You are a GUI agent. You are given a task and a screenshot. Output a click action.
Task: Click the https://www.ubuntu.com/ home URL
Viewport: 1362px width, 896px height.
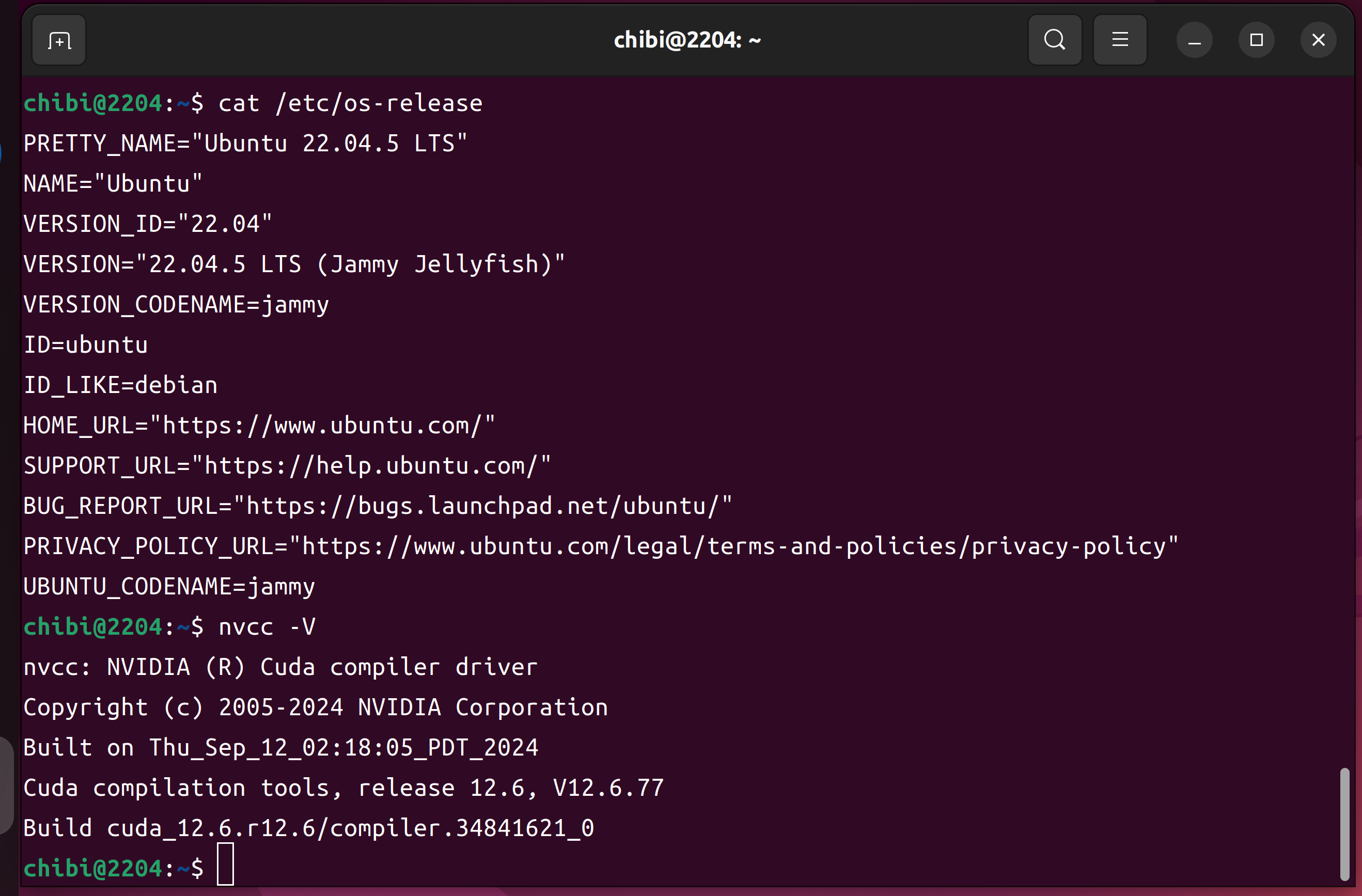pyautogui.click(x=322, y=426)
